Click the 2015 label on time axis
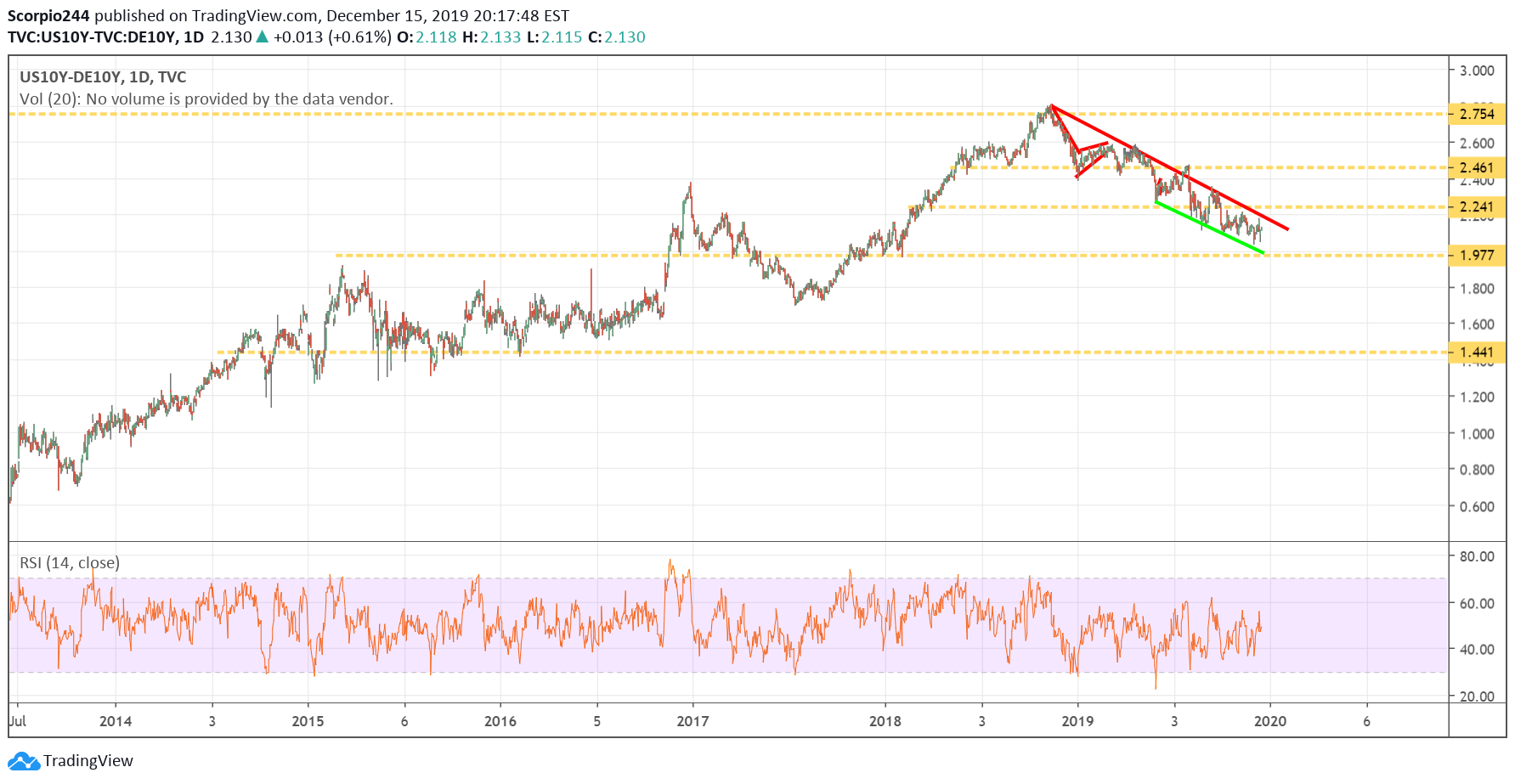 click(308, 721)
